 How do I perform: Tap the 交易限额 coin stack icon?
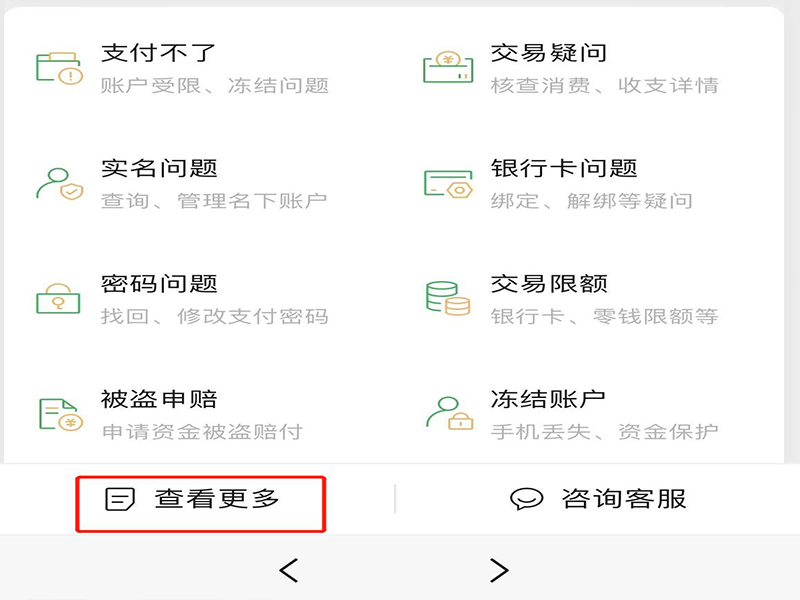(x=448, y=298)
